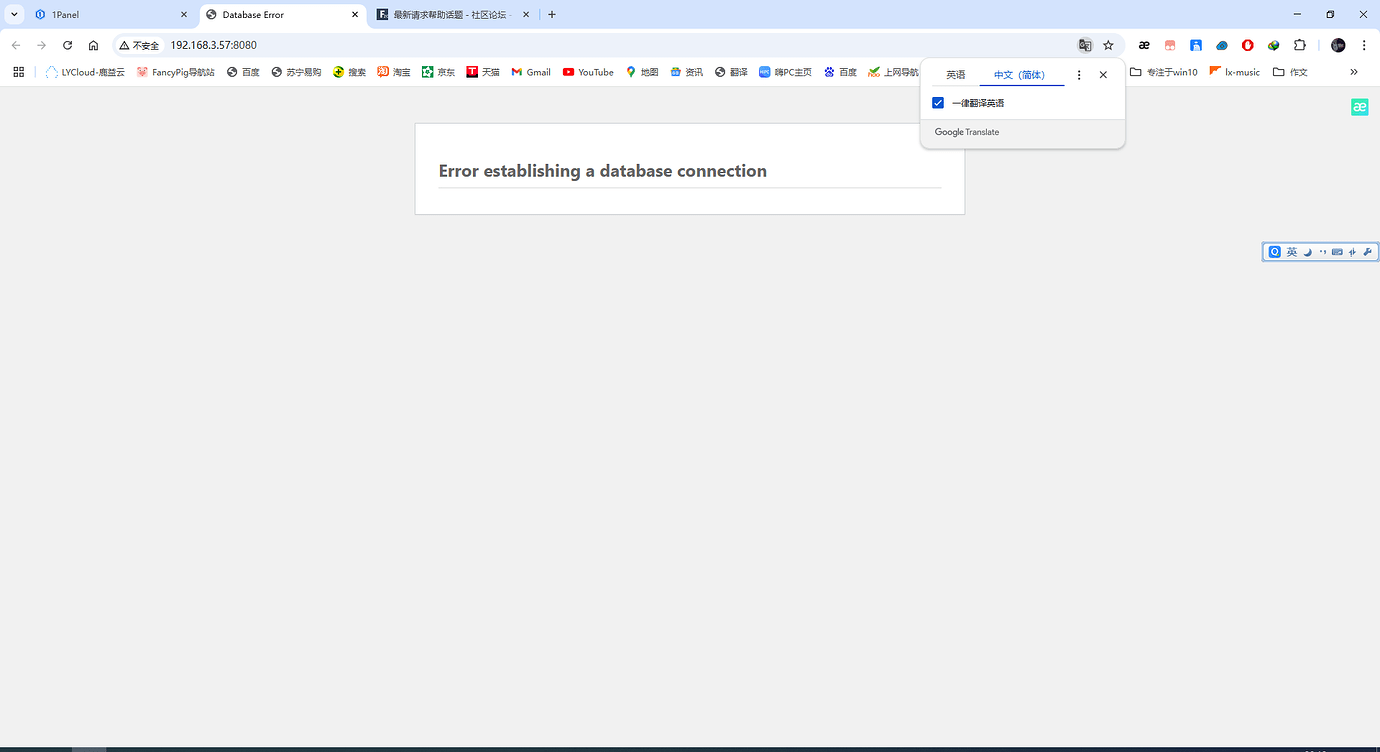Close the translate popup
This screenshot has height=752, width=1380.
1103,75
